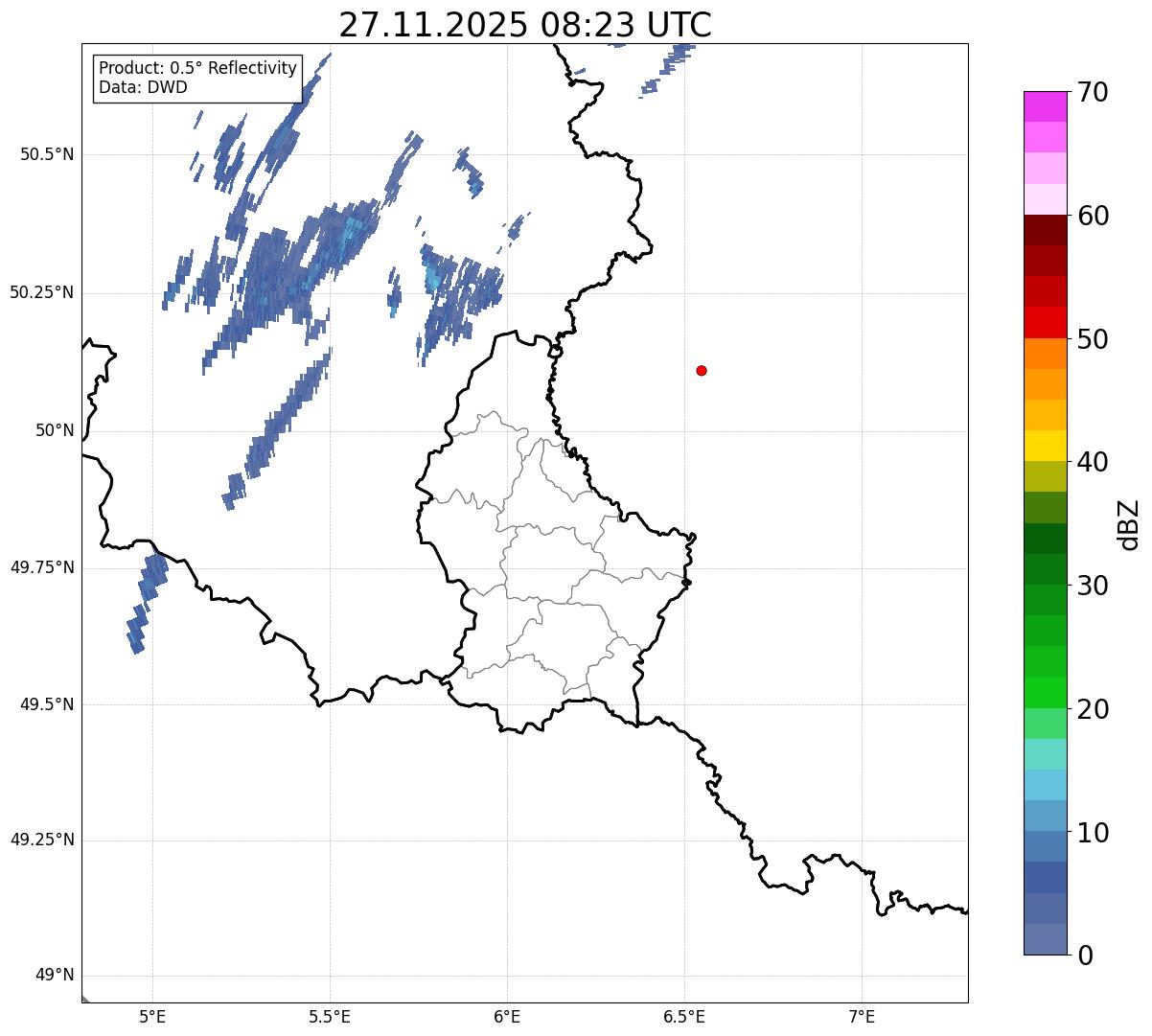Pick the bright red swatch just above 50 dBZ
The height and width of the screenshot is (1036, 1152).
(x=1045, y=323)
